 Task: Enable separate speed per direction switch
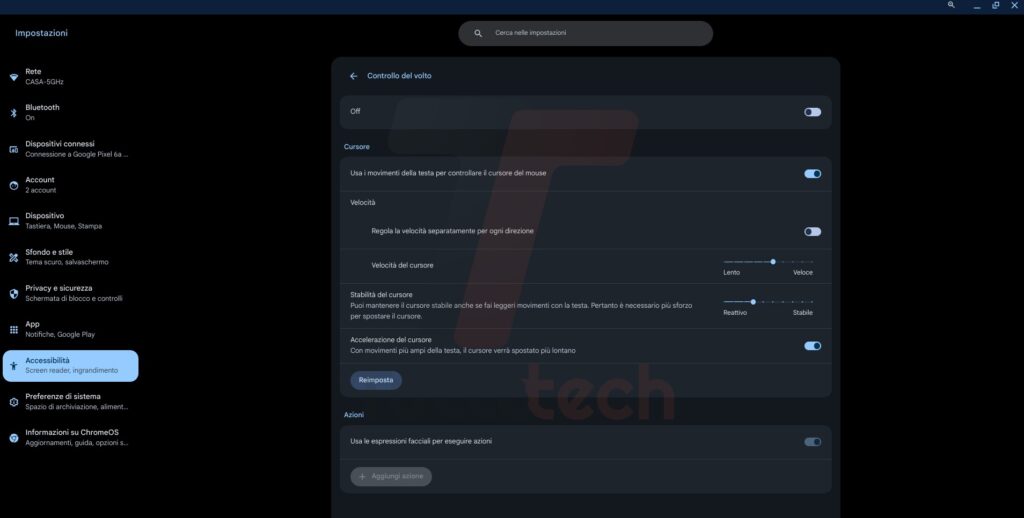coord(812,231)
